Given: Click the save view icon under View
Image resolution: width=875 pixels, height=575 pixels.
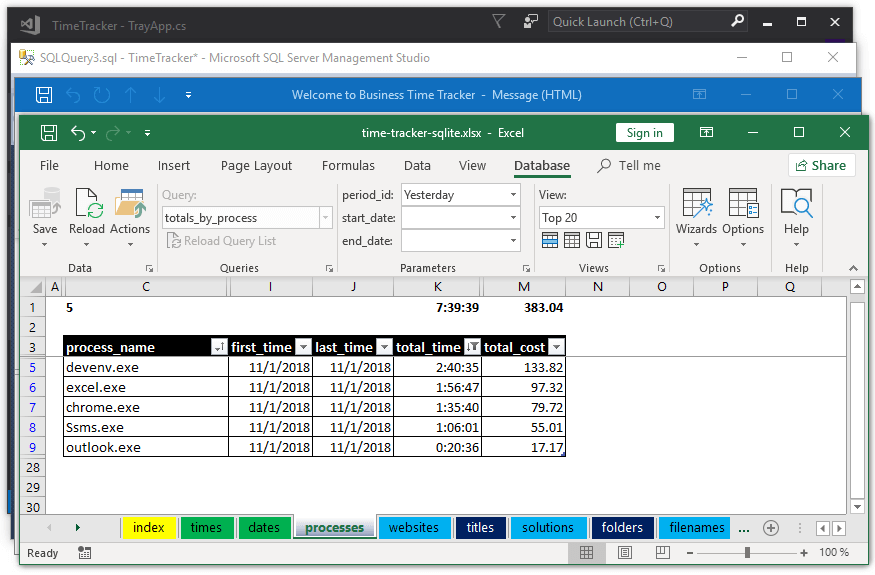Looking at the screenshot, I should click(x=594, y=241).
